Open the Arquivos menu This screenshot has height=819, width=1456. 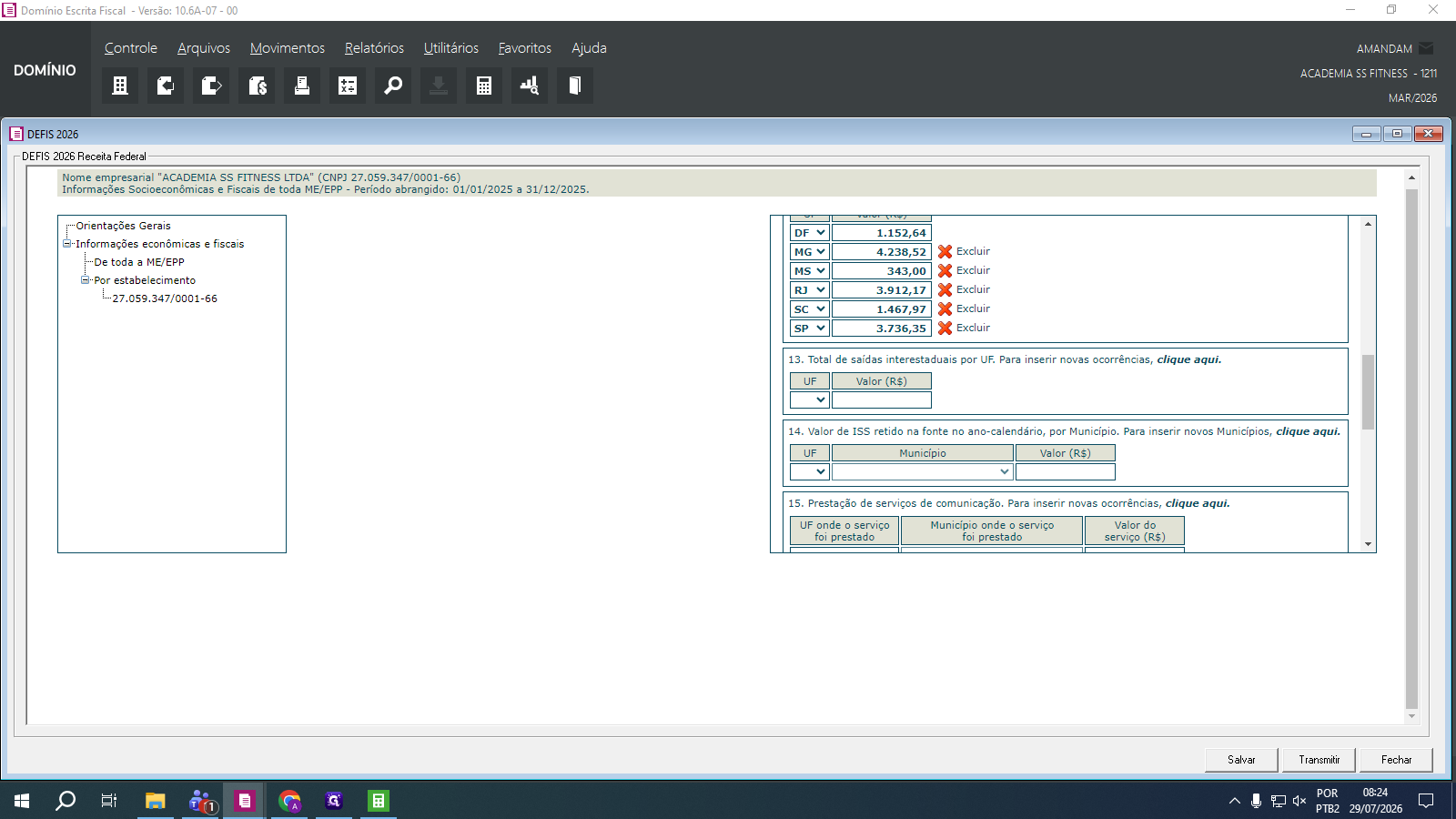(204, 48)
